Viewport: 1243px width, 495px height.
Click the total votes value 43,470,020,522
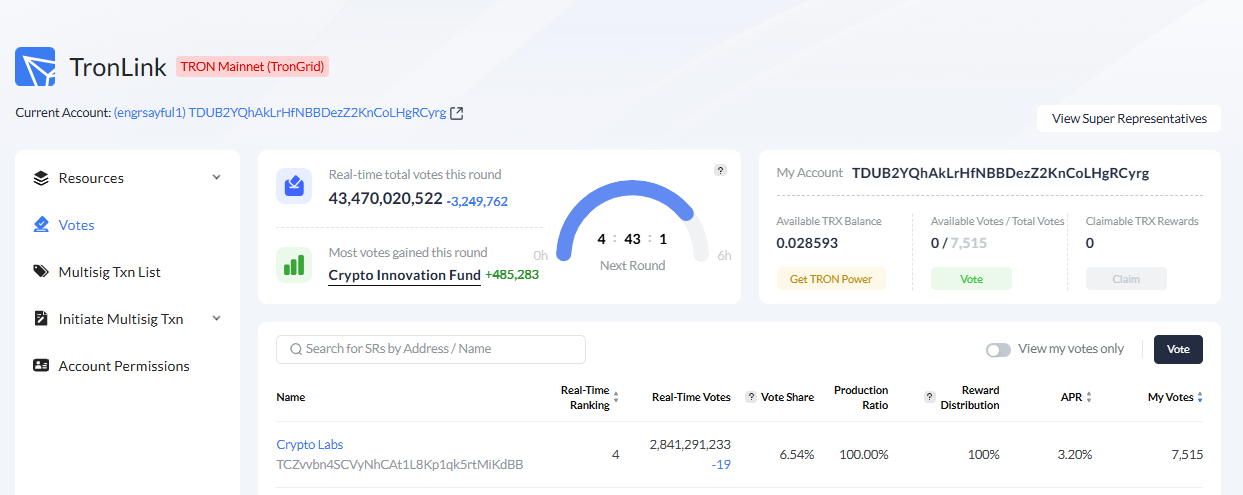coord(385,198)
